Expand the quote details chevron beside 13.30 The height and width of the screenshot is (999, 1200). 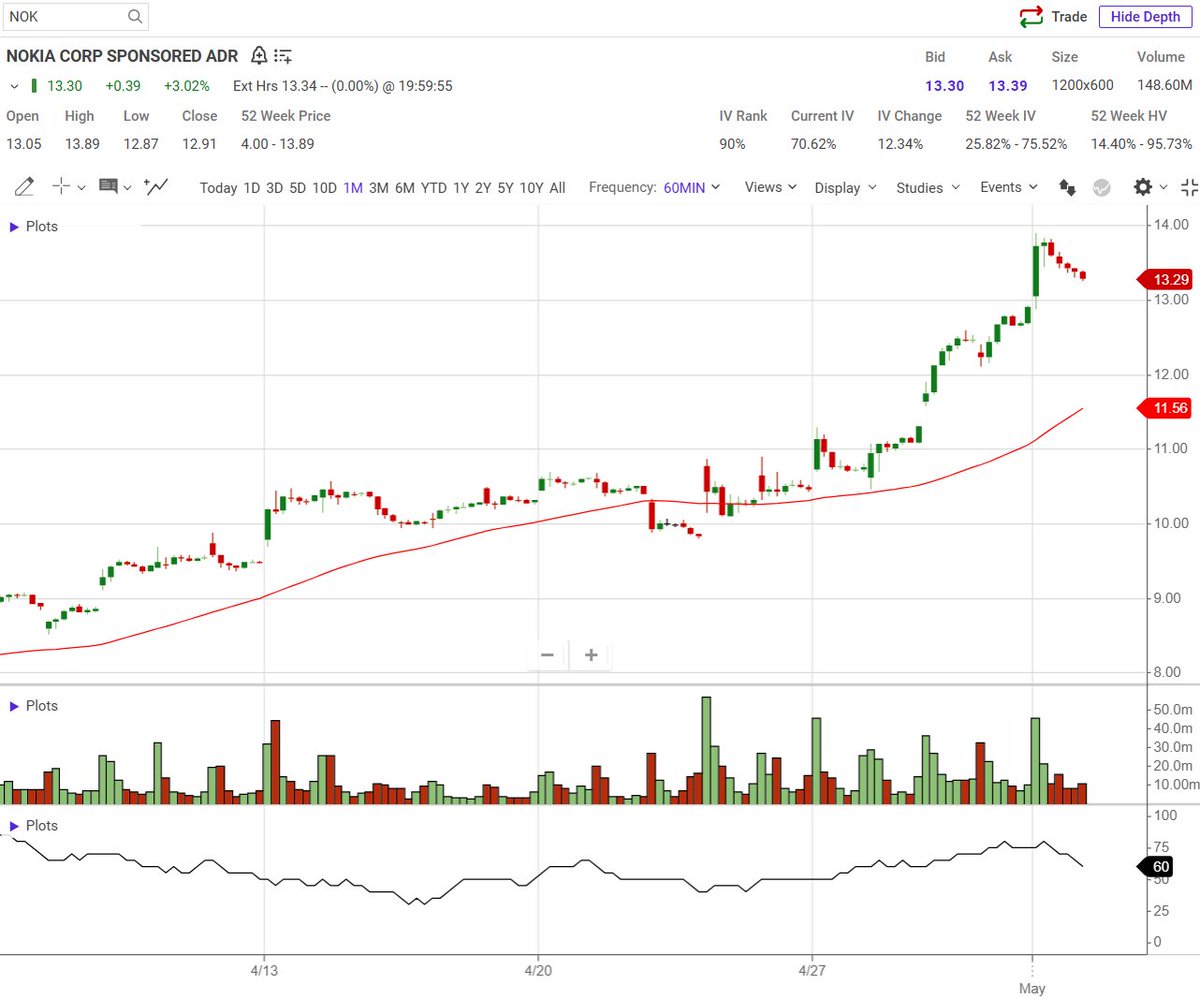point(14,87)
